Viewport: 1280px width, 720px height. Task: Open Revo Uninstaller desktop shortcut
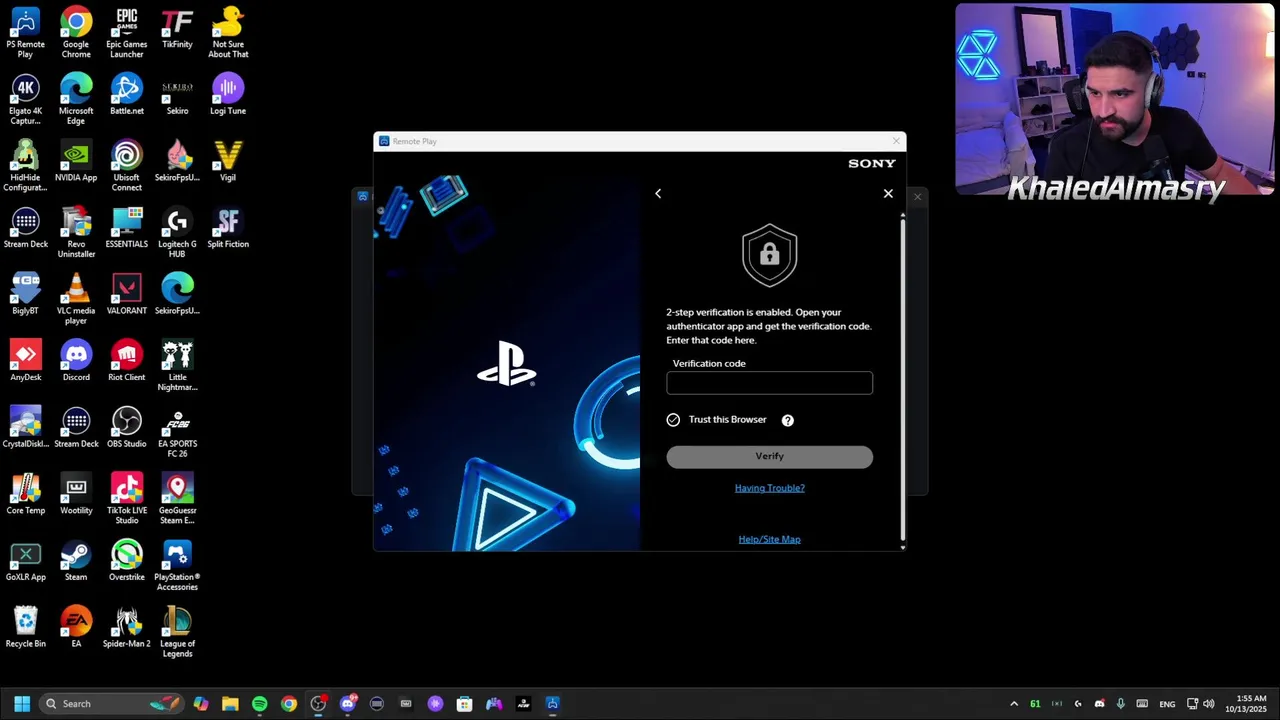[76, 232]
